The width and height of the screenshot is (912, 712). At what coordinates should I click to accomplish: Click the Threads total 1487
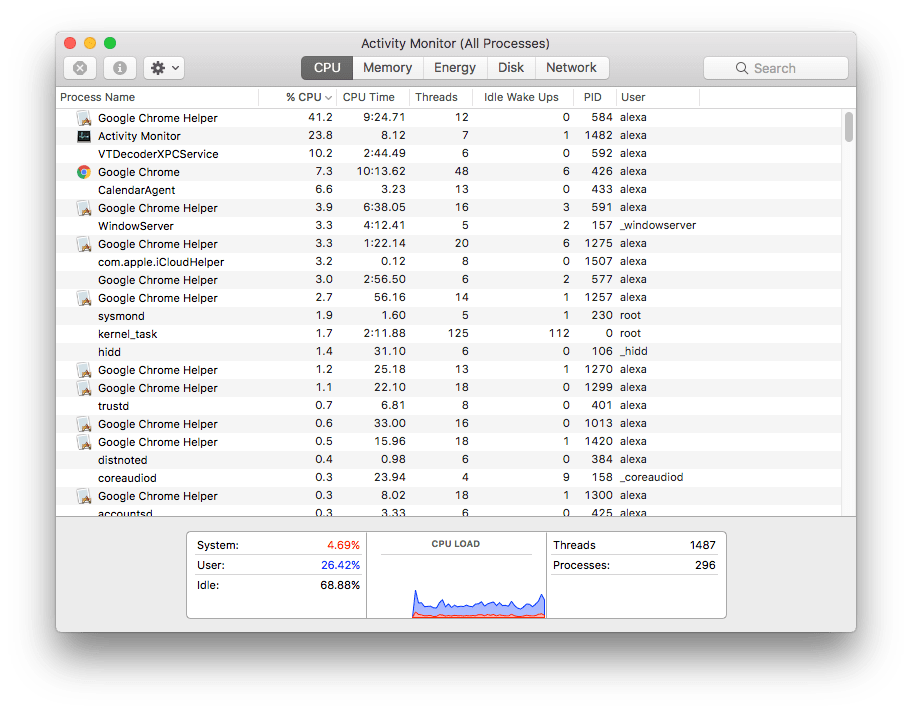pos(703,546)
